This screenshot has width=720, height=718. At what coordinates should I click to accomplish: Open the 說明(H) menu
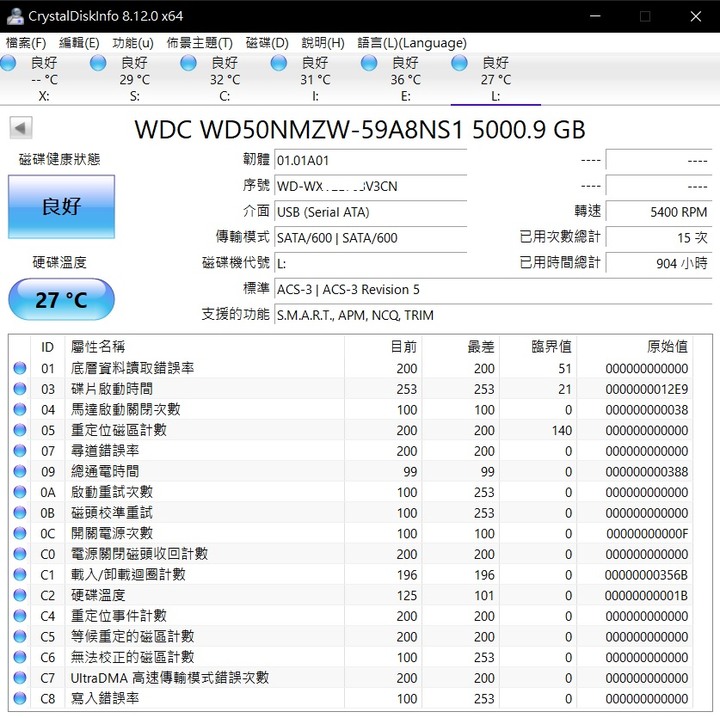(x=323, y=43)
